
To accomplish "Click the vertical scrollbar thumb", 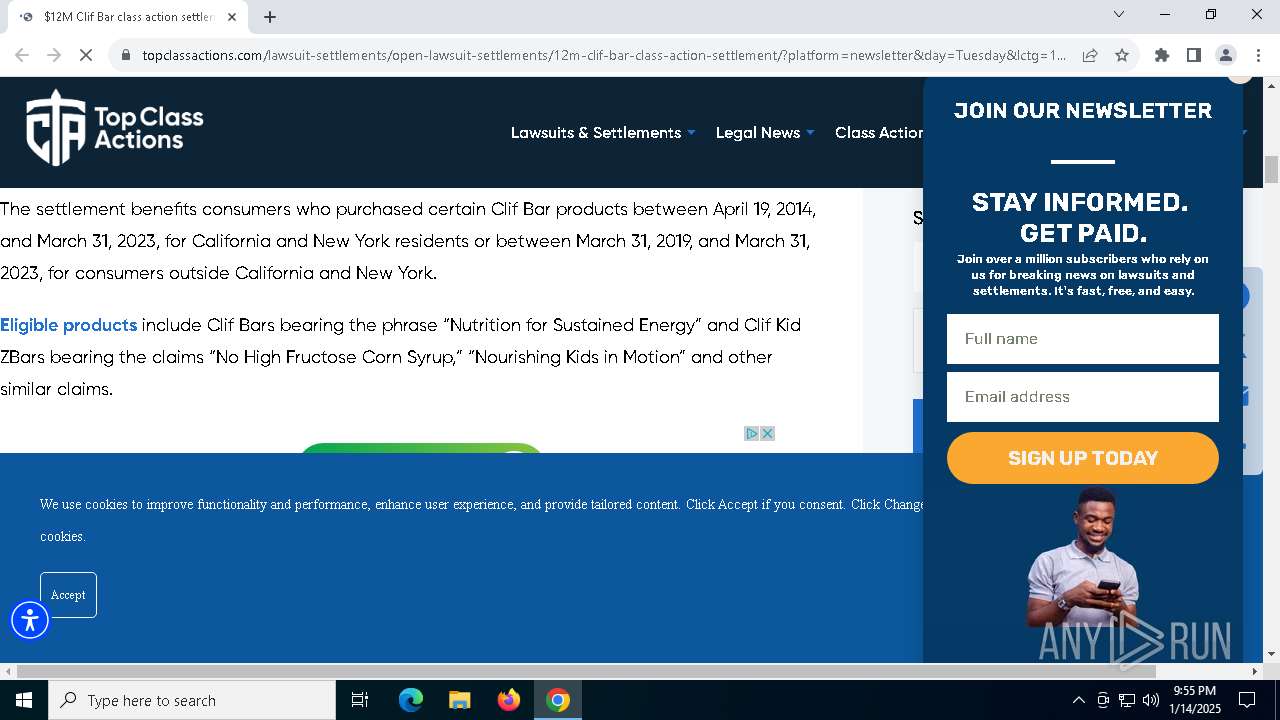I will pos(1271,170).
